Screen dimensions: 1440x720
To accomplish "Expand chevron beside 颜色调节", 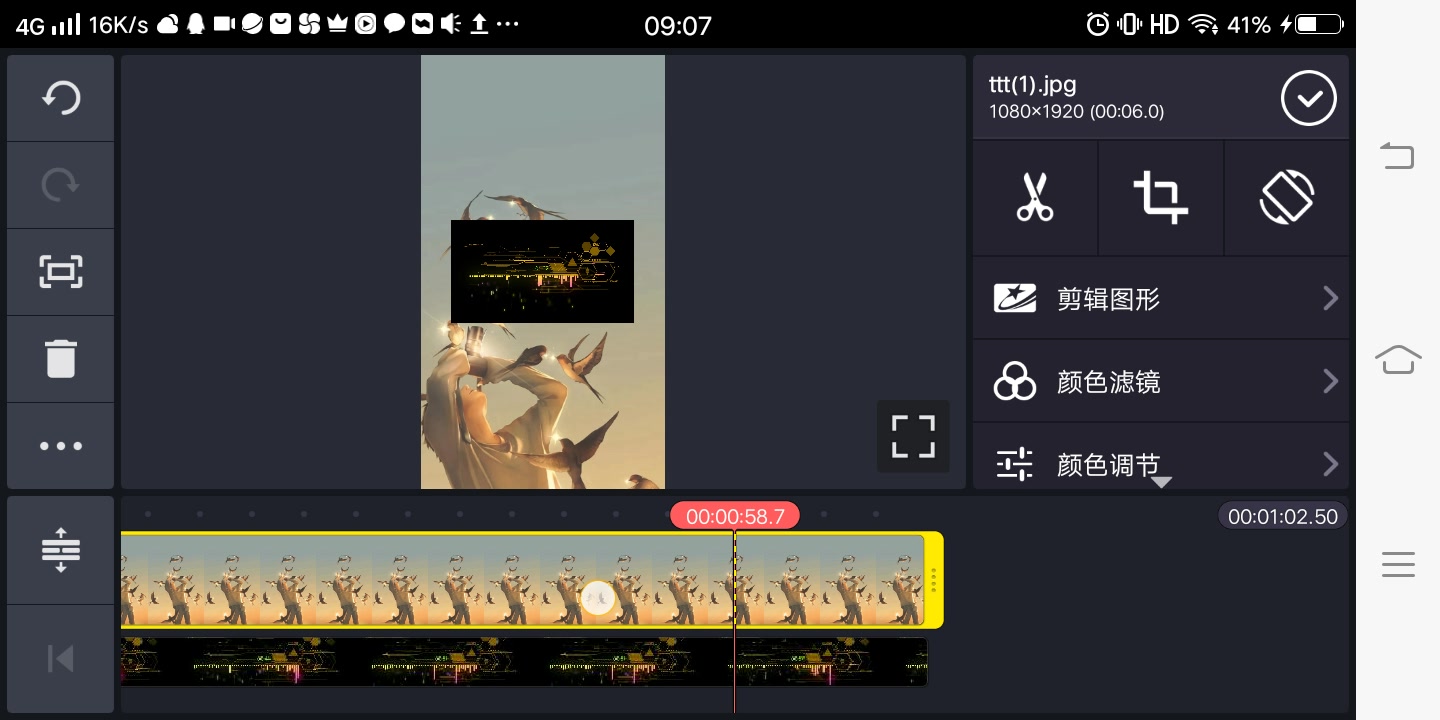I will tap(1330, 464).
